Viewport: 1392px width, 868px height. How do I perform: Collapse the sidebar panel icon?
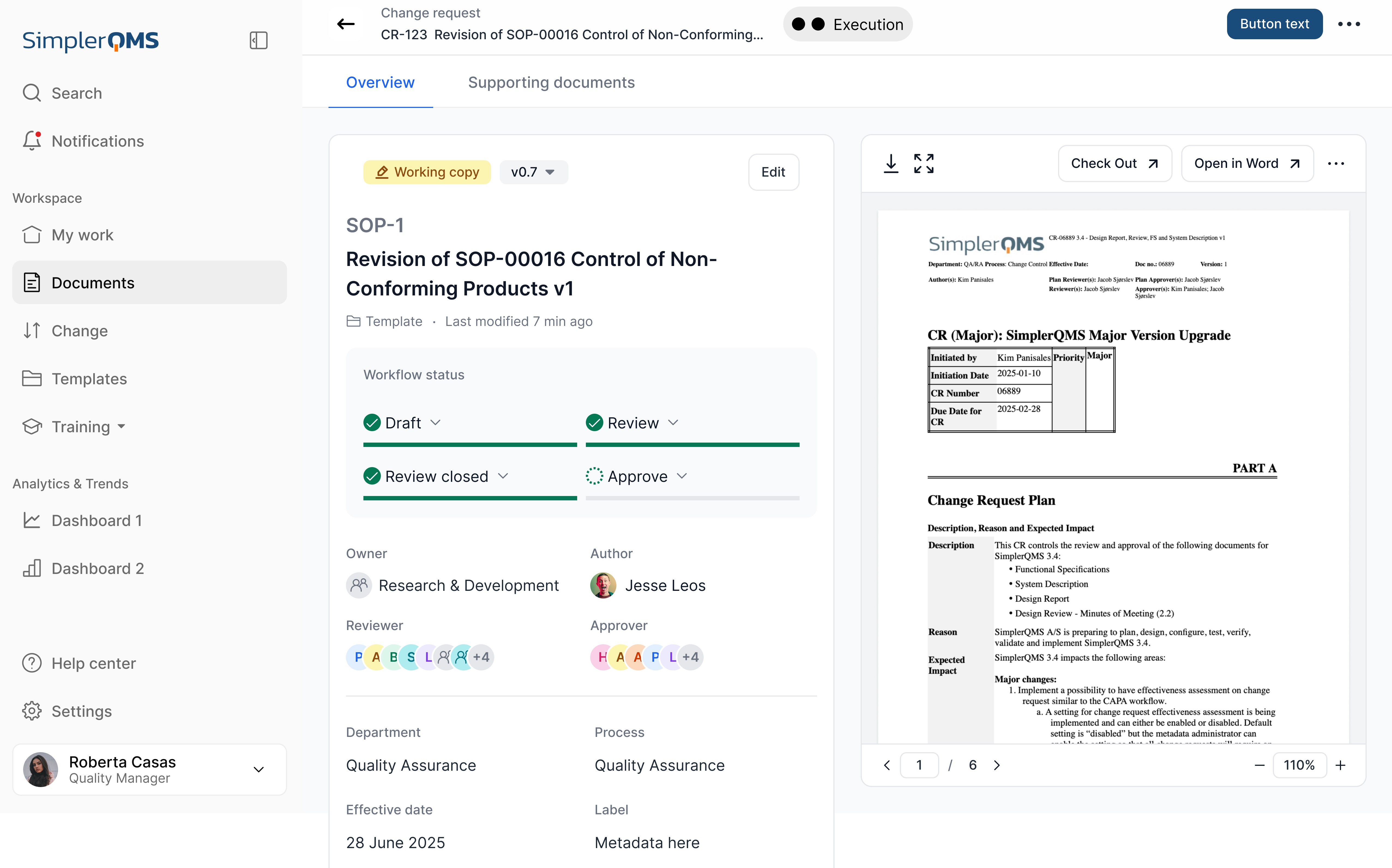(258, 40)
